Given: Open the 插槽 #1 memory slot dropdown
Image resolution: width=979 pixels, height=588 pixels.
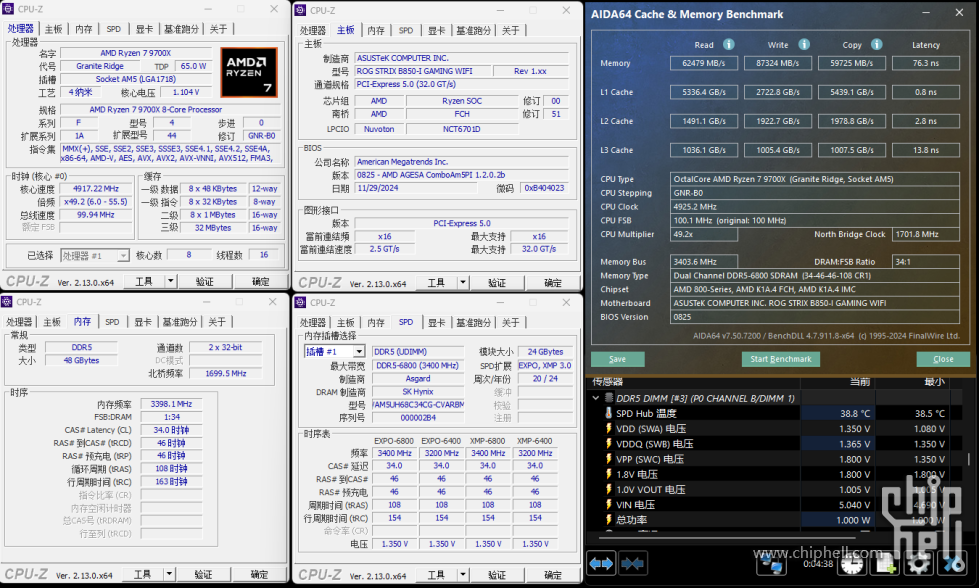Looking at the screenshot, I should pos(359,351).
